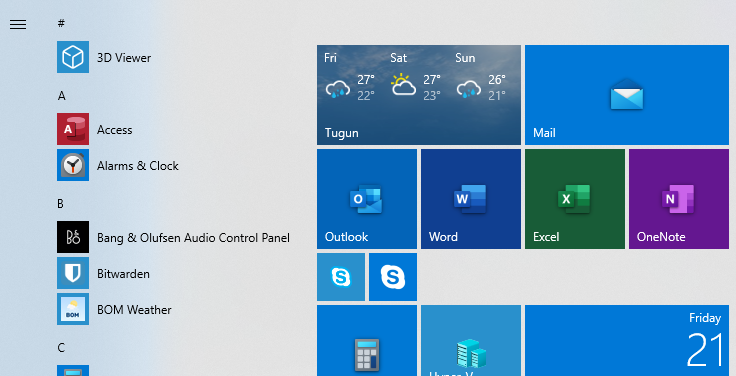Open the Alarms & Clock icon
This screenshot has height=376, width=736.
coord(73,165)
